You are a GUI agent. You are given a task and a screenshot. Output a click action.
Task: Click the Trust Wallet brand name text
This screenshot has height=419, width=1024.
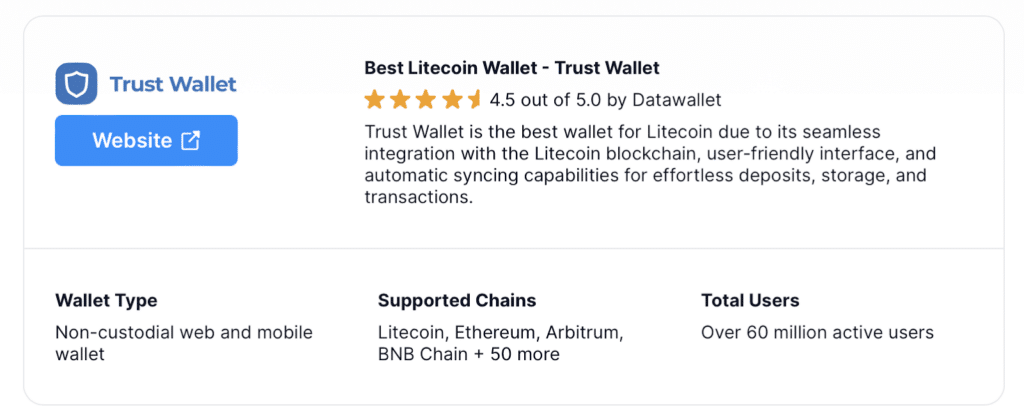coord(173,84)
